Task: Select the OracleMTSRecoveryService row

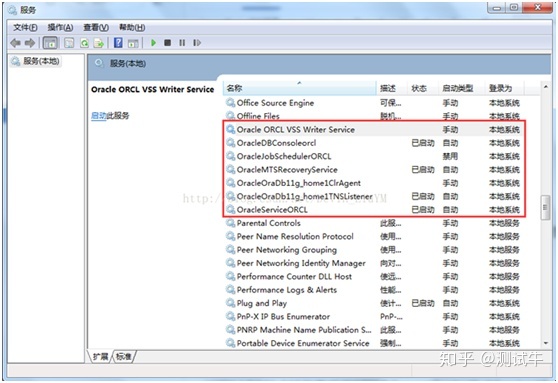Action: click(x=373, y=169)
